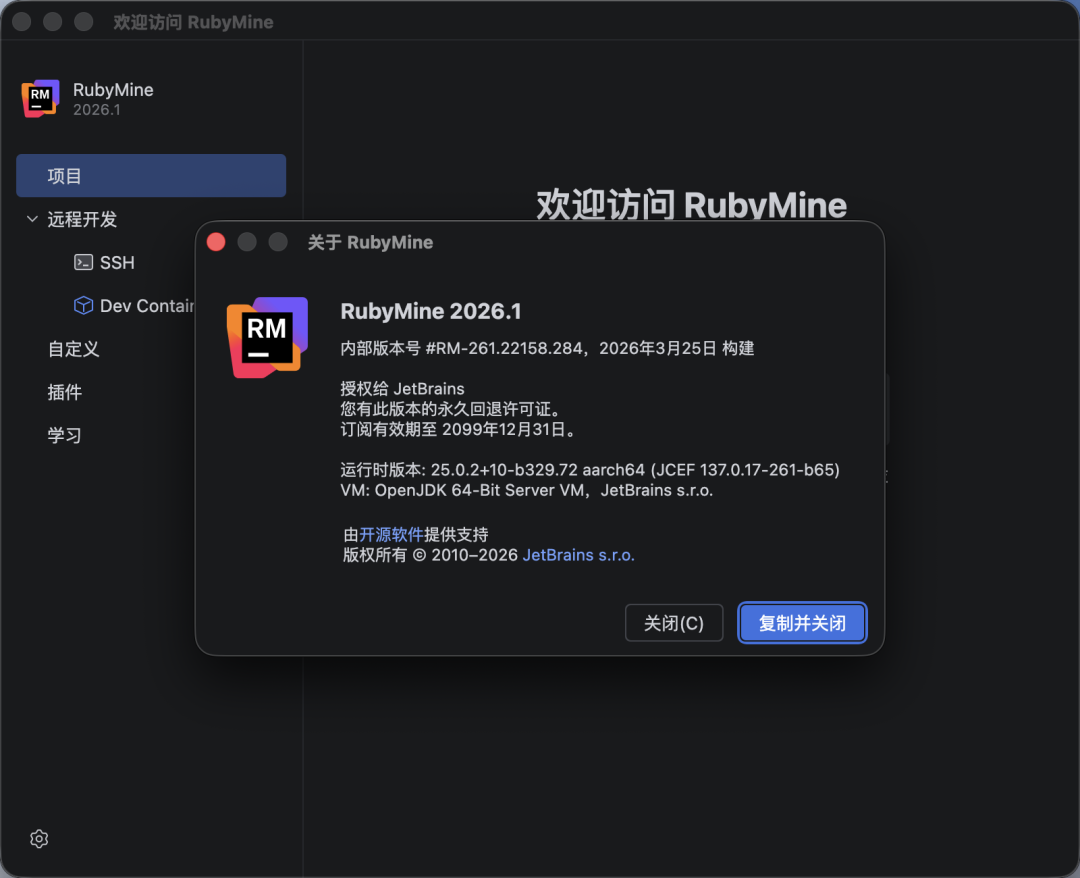The width and height of the screenshot is (1080, 878).
Task: Close the About dialog with the red button
Action: pyautogui.click(x=216, y=242)
